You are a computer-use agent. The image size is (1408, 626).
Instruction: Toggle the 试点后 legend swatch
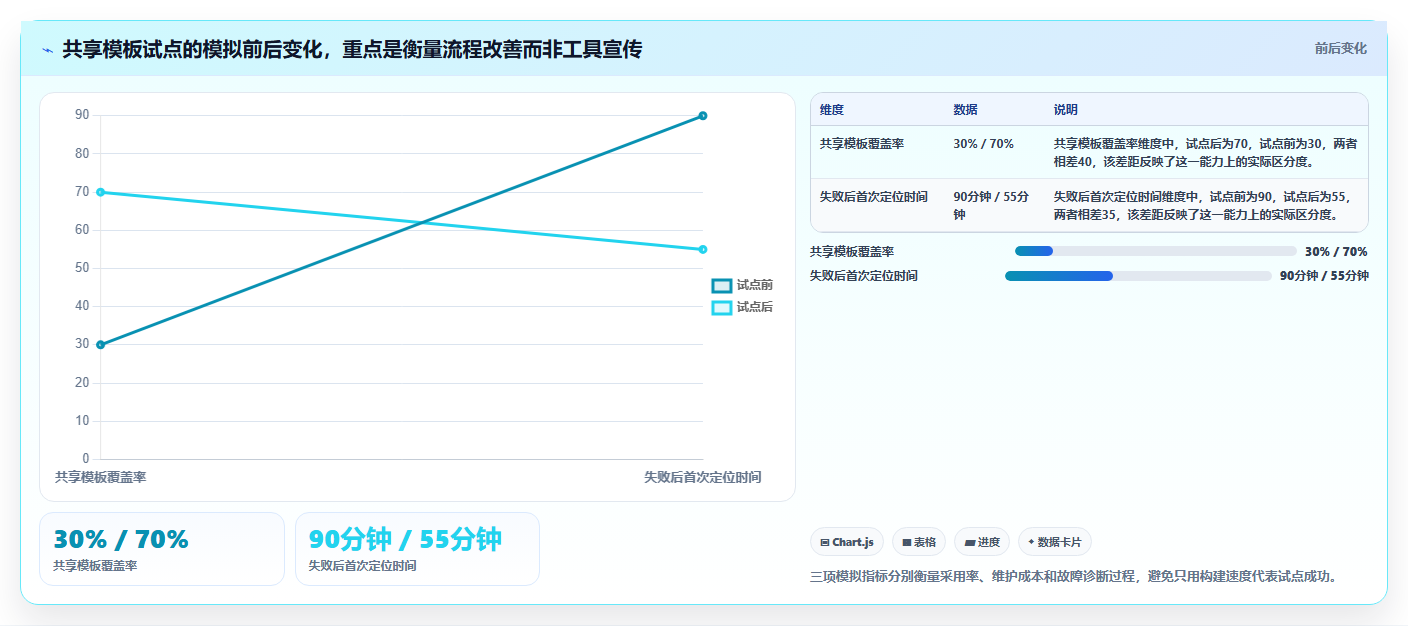(722, 308)
